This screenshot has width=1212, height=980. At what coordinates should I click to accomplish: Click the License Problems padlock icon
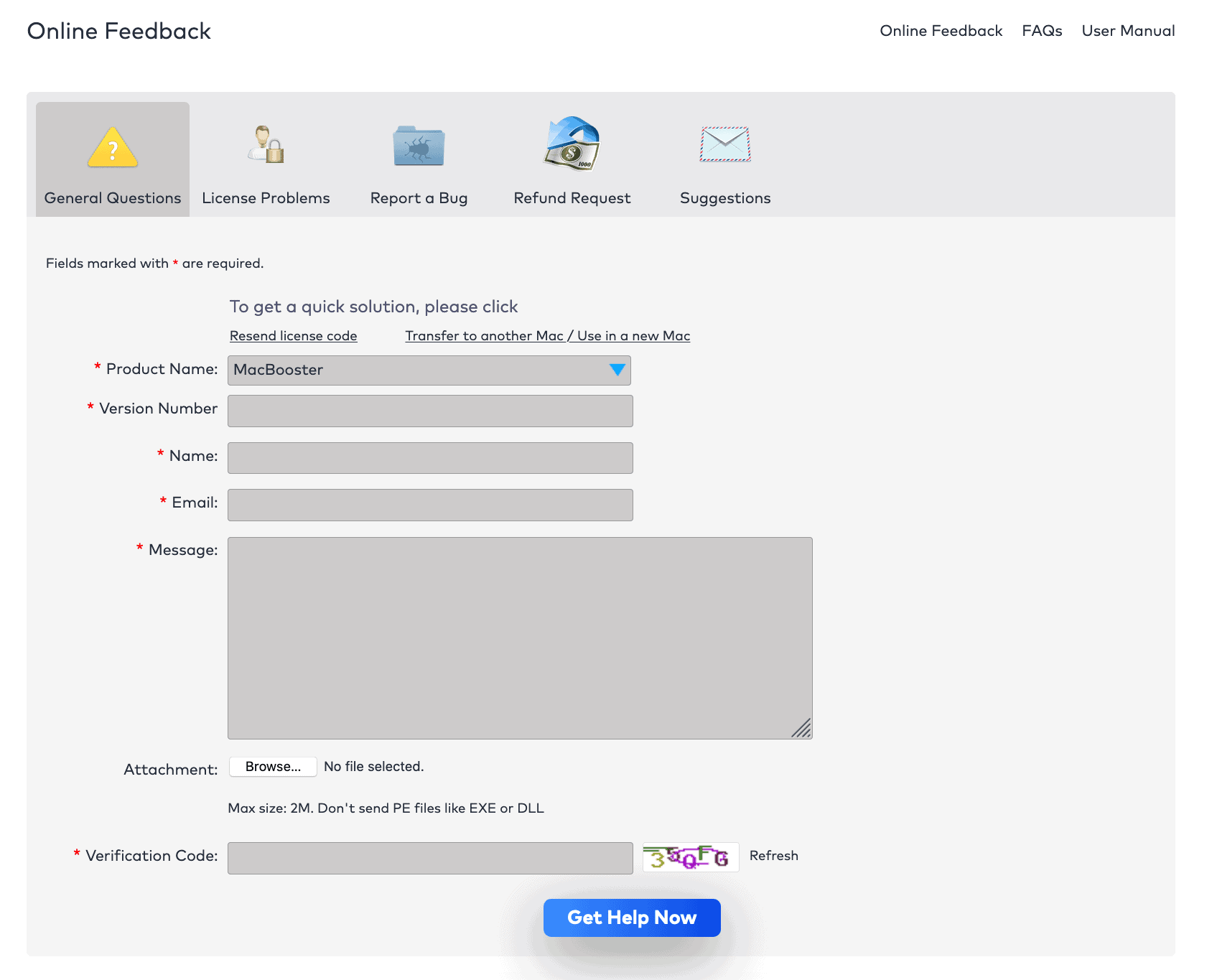(266, 146)
